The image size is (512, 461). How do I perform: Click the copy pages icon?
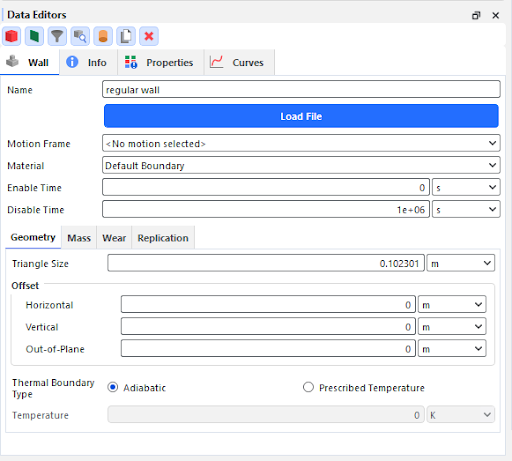126,36
